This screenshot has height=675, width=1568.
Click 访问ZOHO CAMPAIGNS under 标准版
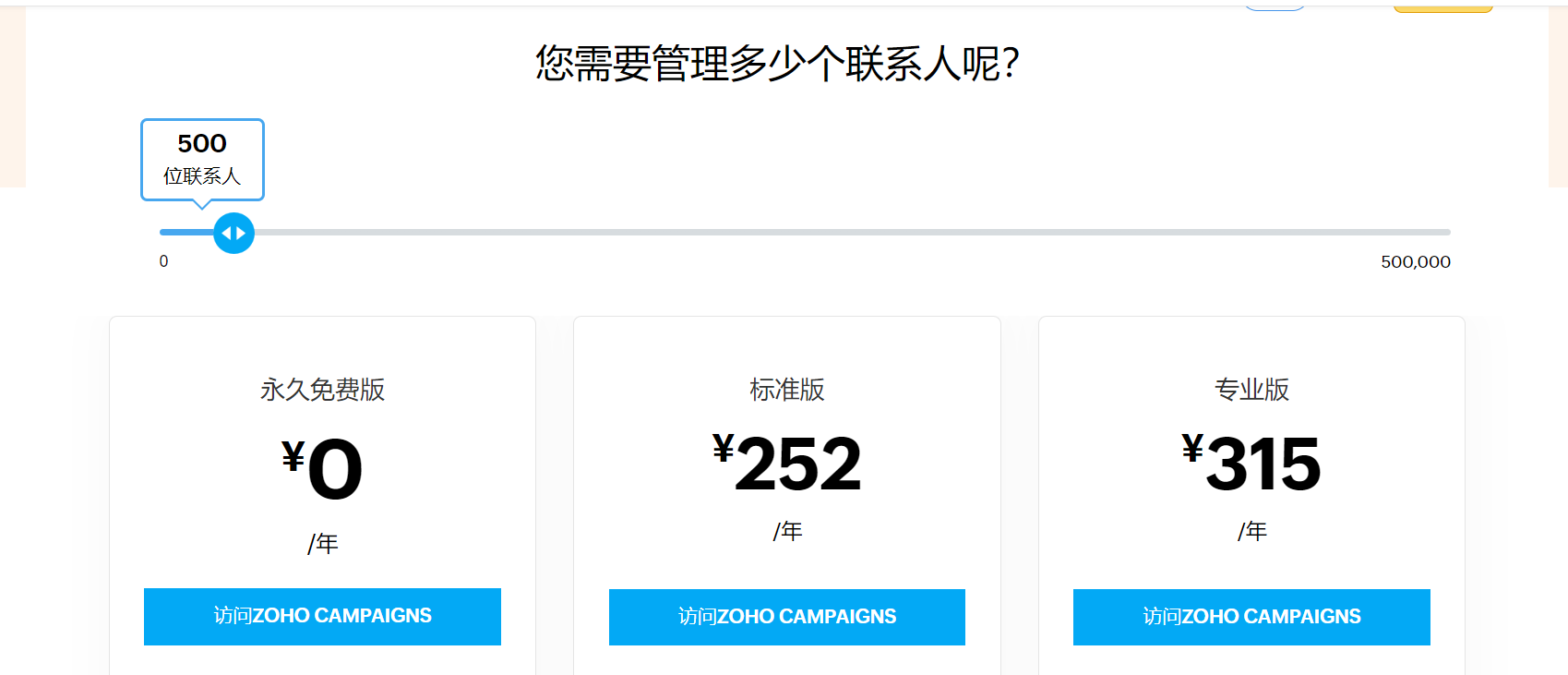[786, 617]
